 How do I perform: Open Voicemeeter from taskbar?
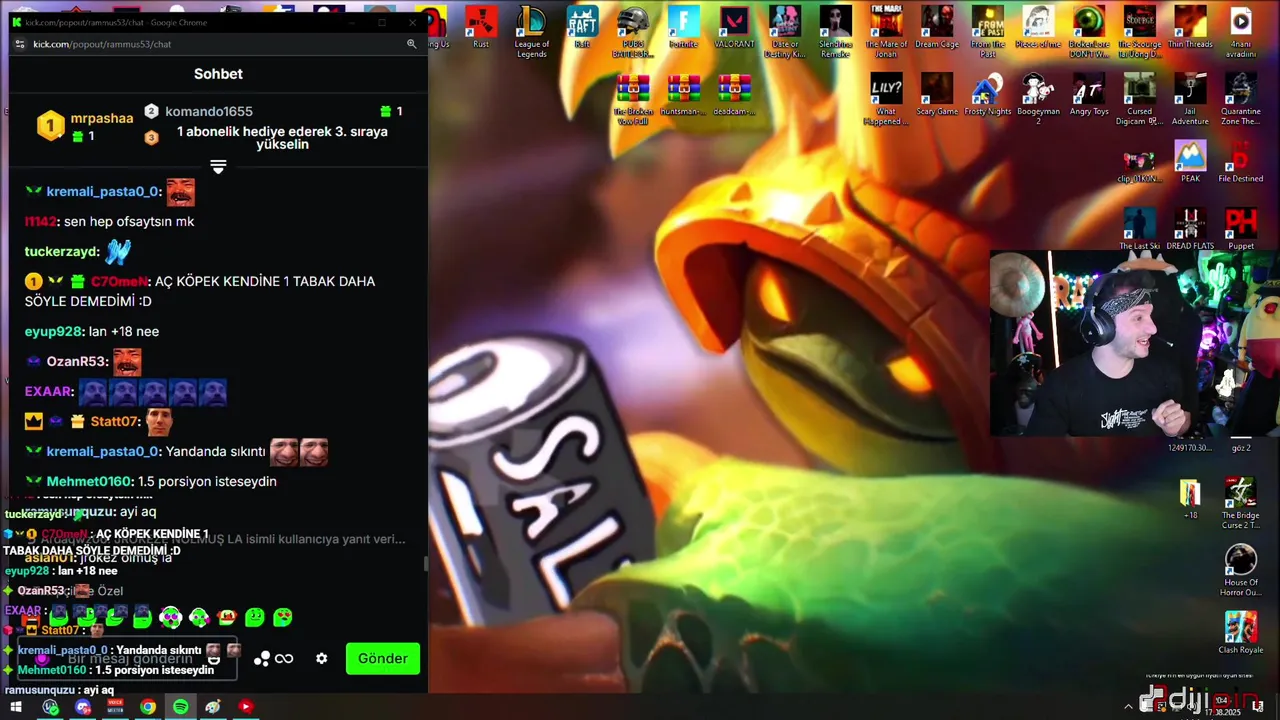(x=115, y=707)
